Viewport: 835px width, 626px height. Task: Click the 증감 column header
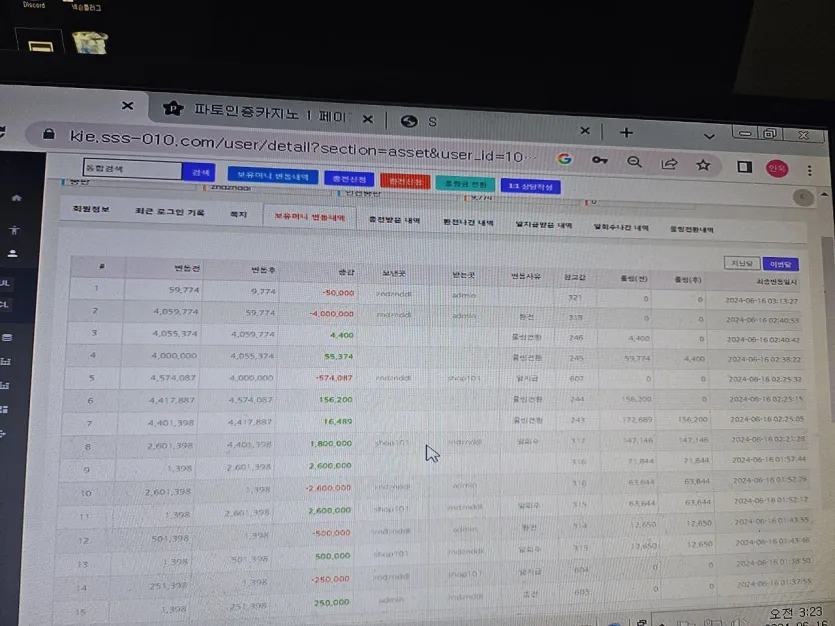coord(346,272)
